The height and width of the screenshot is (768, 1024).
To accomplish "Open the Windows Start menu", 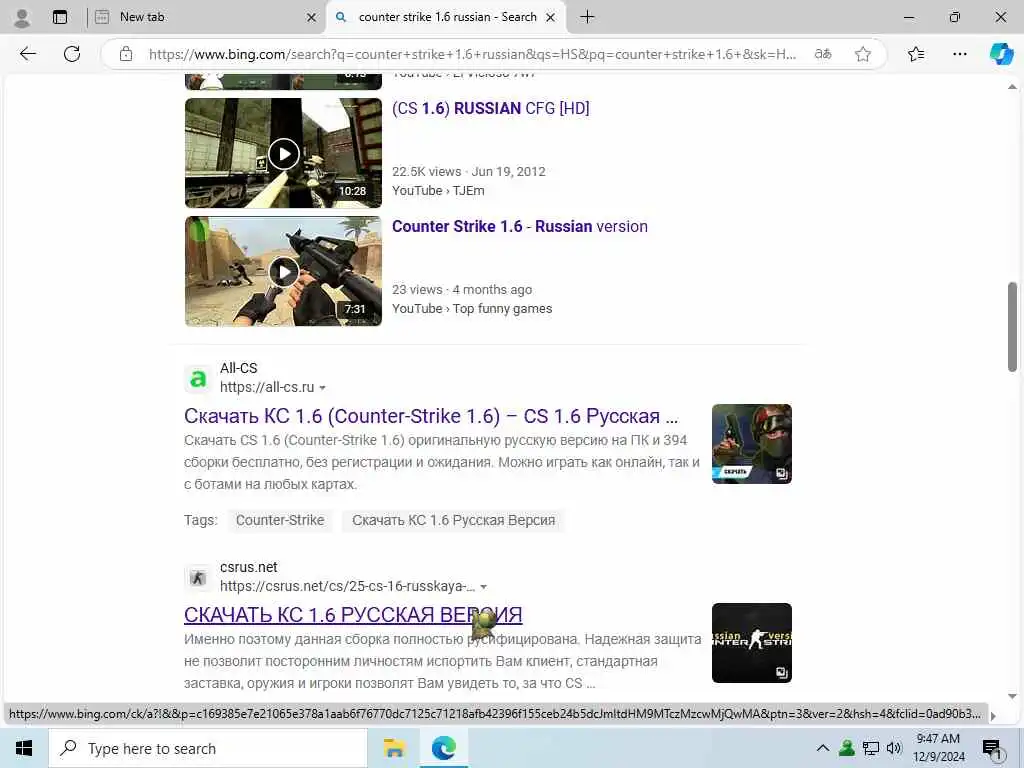I will point(24,748).
